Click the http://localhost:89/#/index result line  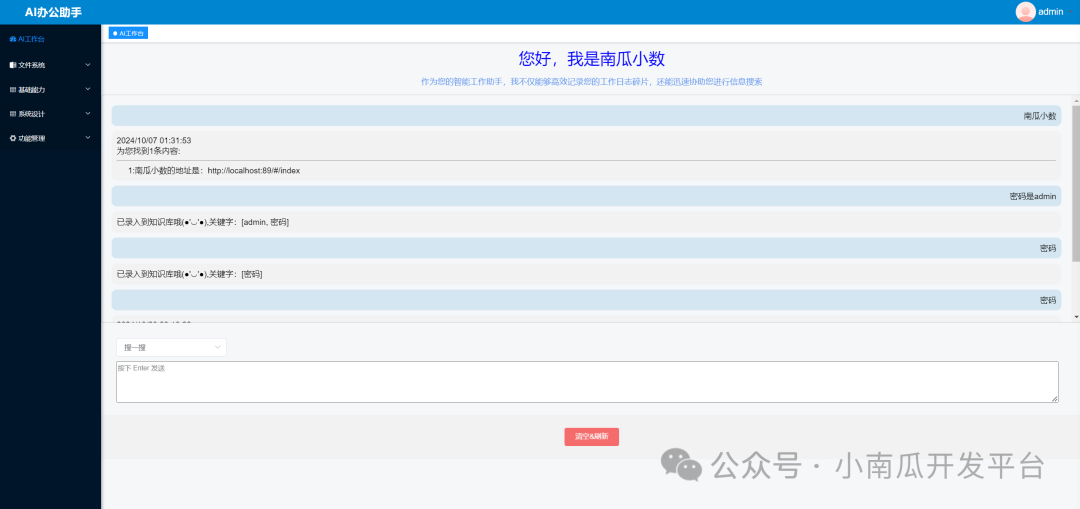[x=214, y=170]
